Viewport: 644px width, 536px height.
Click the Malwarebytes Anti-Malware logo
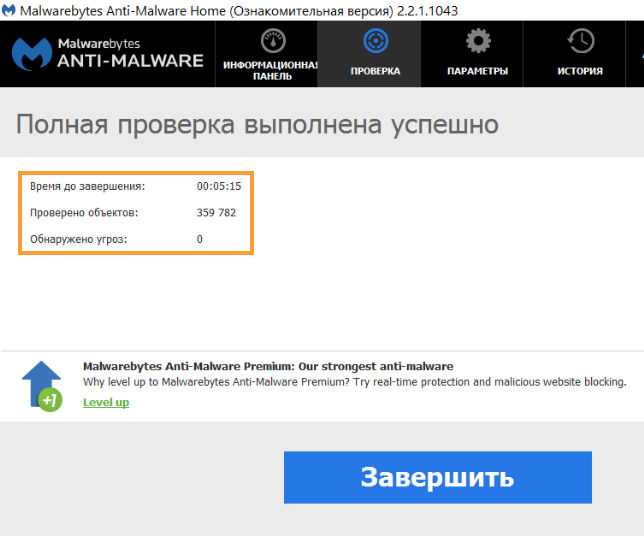[x=108, y=54]
